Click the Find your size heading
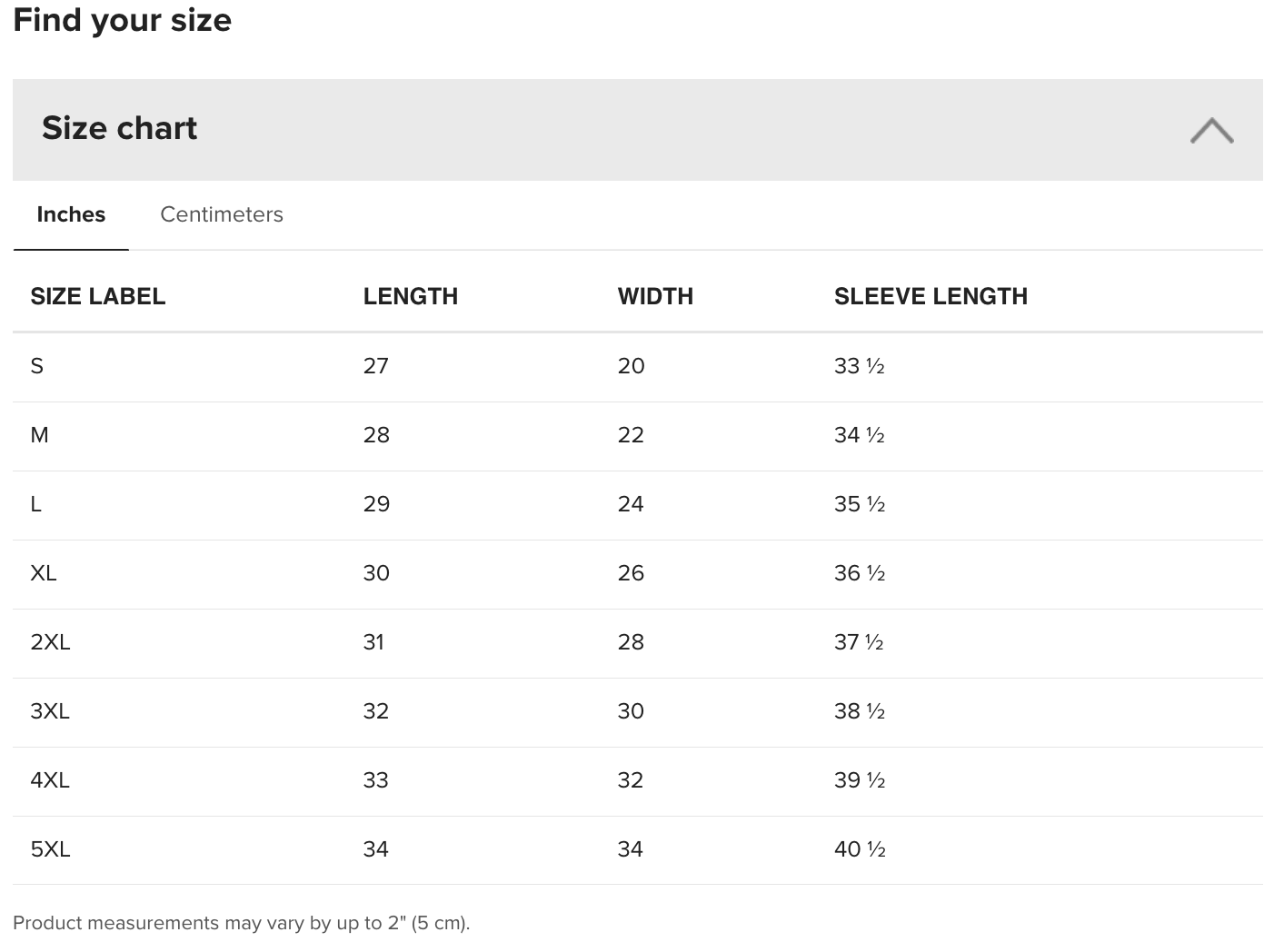 click(x=123, y=20)
